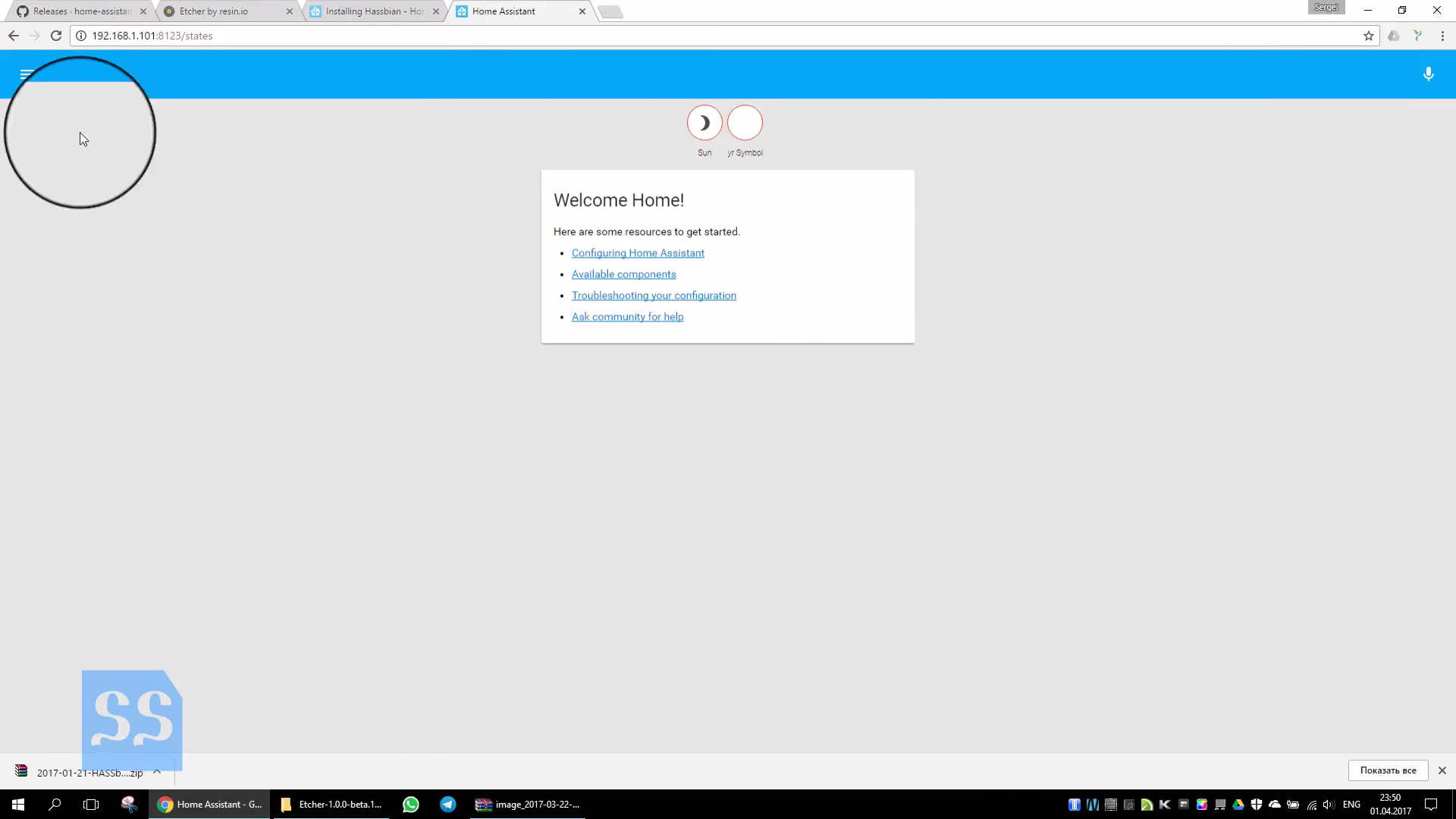Open volume speaker tray icon

point(1329,805)
